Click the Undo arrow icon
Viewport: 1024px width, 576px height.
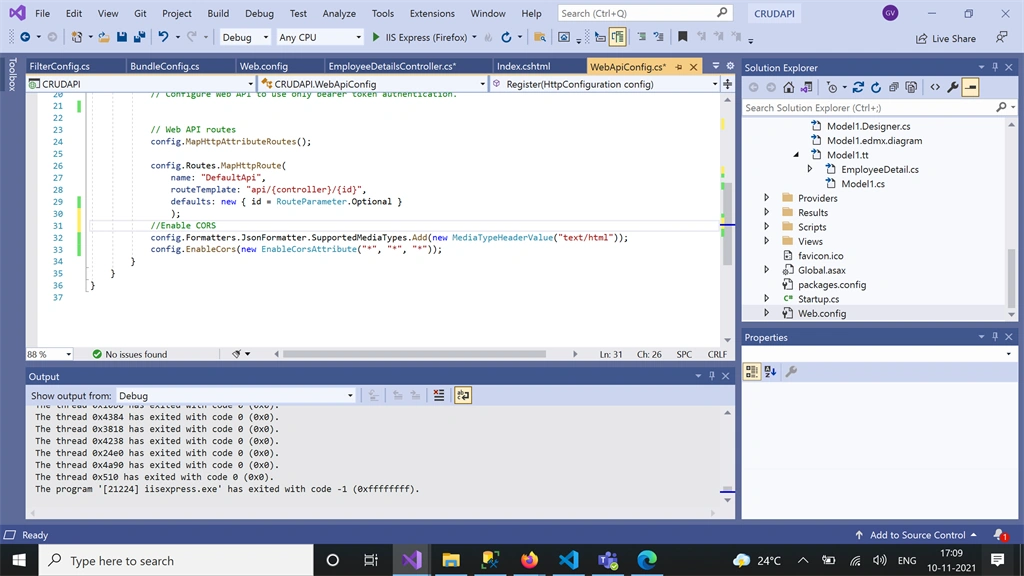tap(163, 37)
